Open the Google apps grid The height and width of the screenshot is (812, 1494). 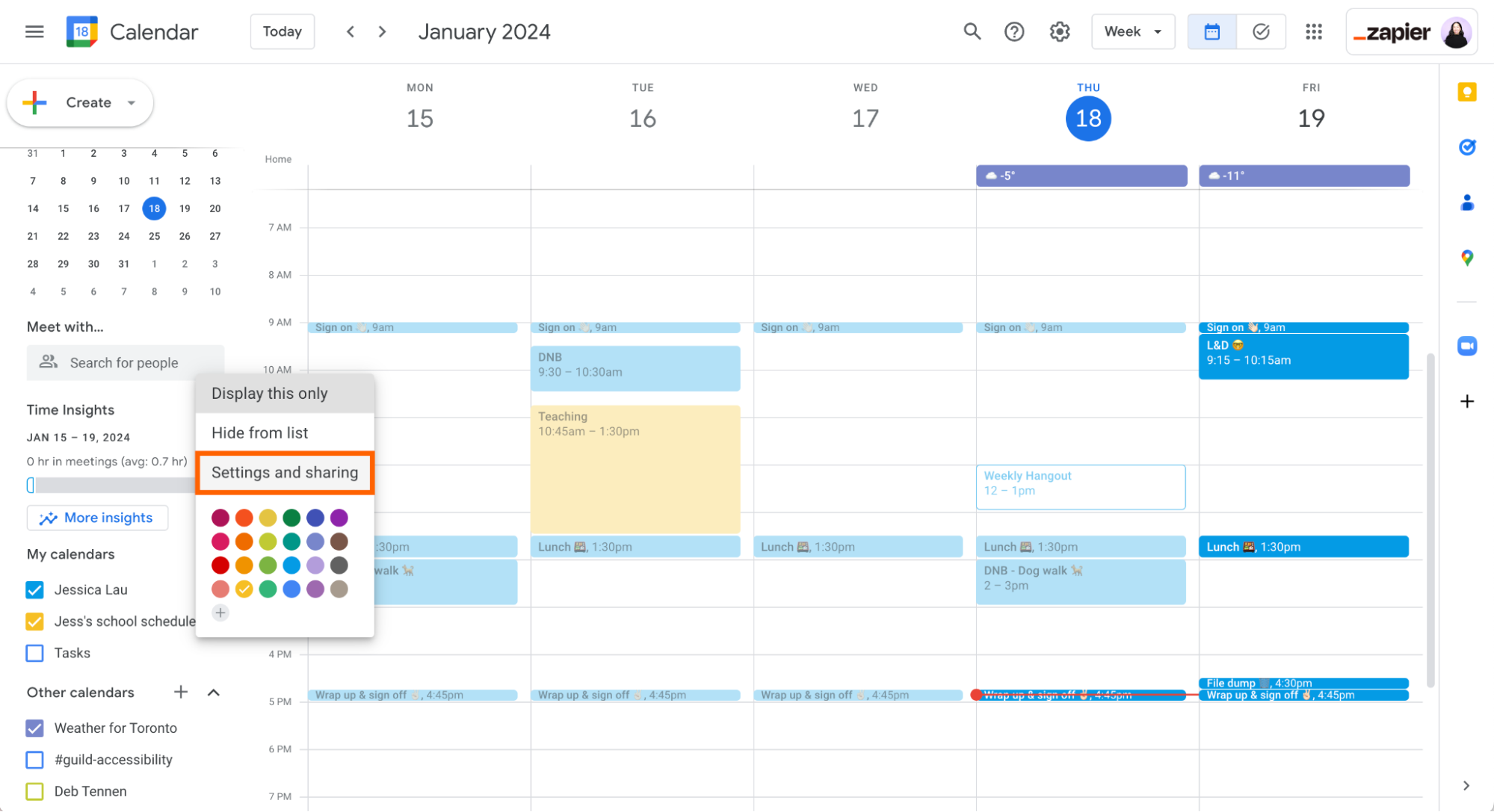click(1314, 31)
